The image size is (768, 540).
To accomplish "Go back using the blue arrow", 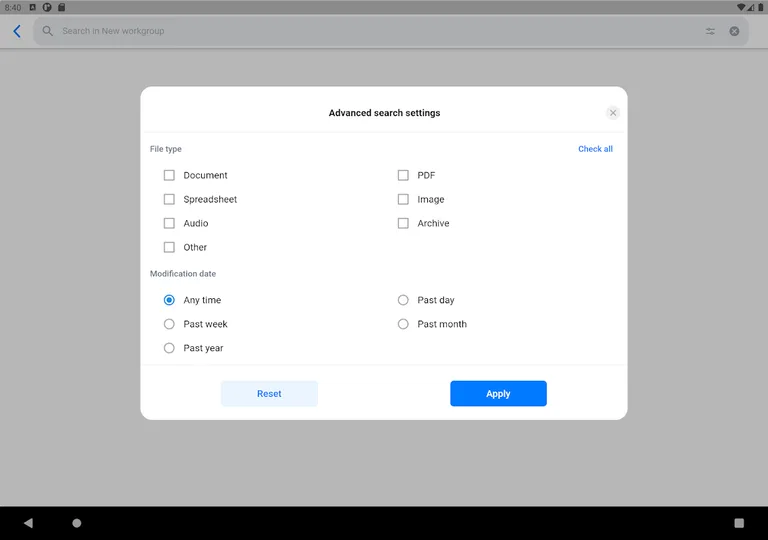I will pos(17,31).
